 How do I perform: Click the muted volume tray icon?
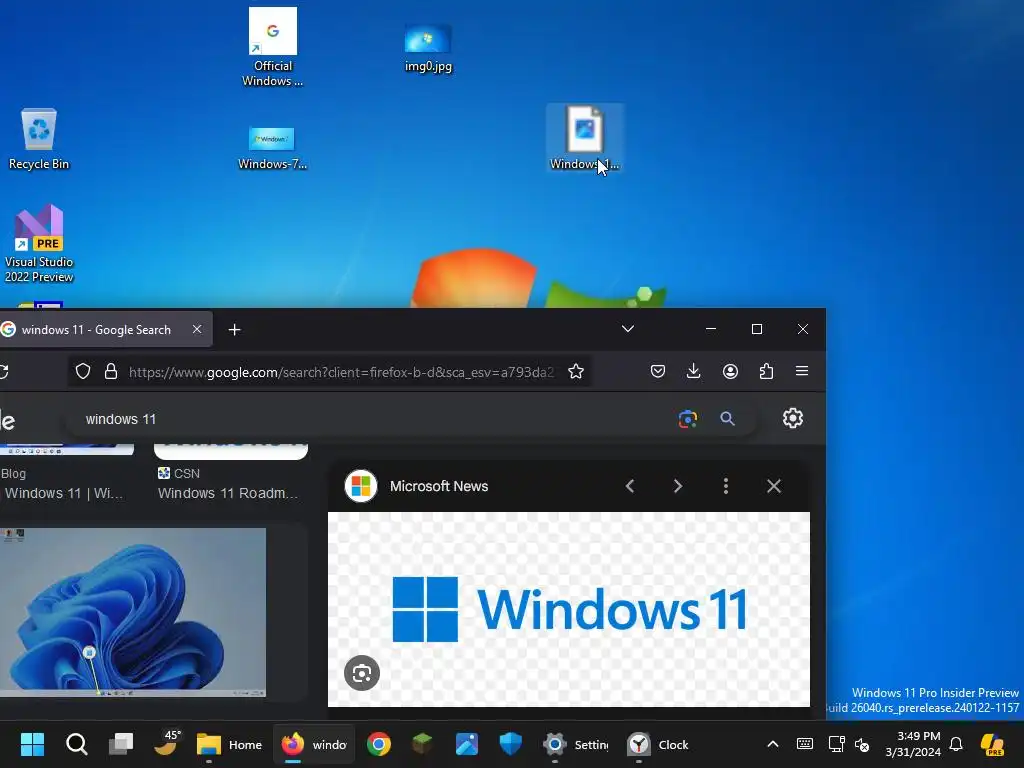click(862, 744)
